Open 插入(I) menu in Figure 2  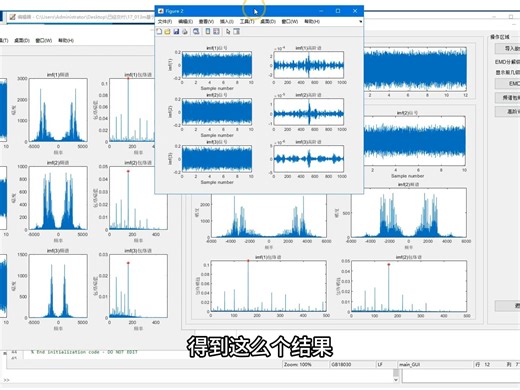[227, 21]
